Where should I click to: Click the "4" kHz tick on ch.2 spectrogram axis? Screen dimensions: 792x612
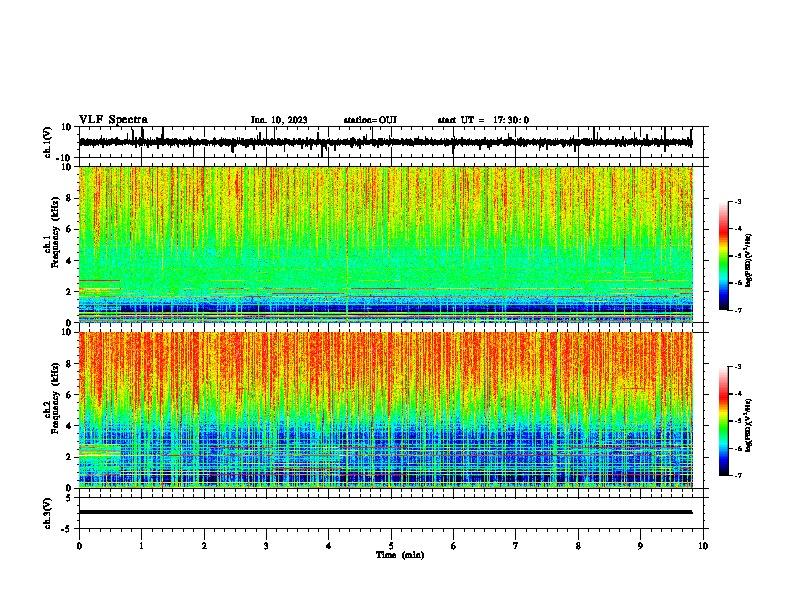point(69,426)
